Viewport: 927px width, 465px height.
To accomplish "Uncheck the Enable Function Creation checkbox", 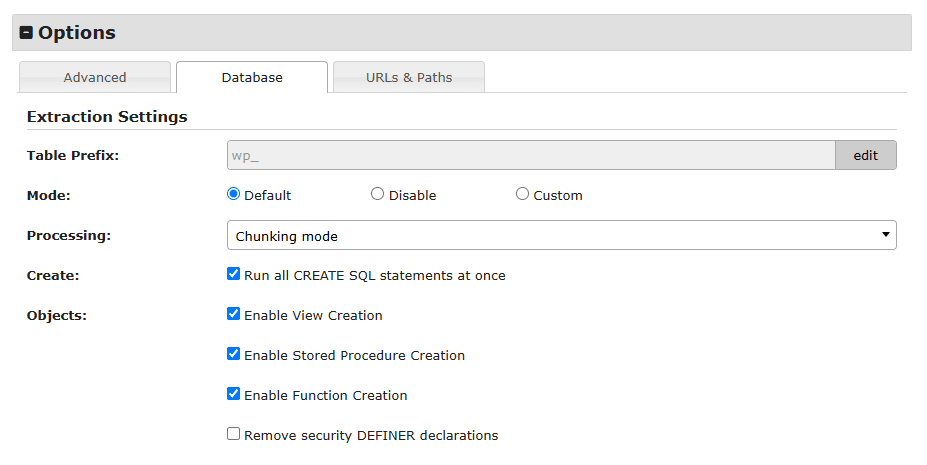I will 234,394.
